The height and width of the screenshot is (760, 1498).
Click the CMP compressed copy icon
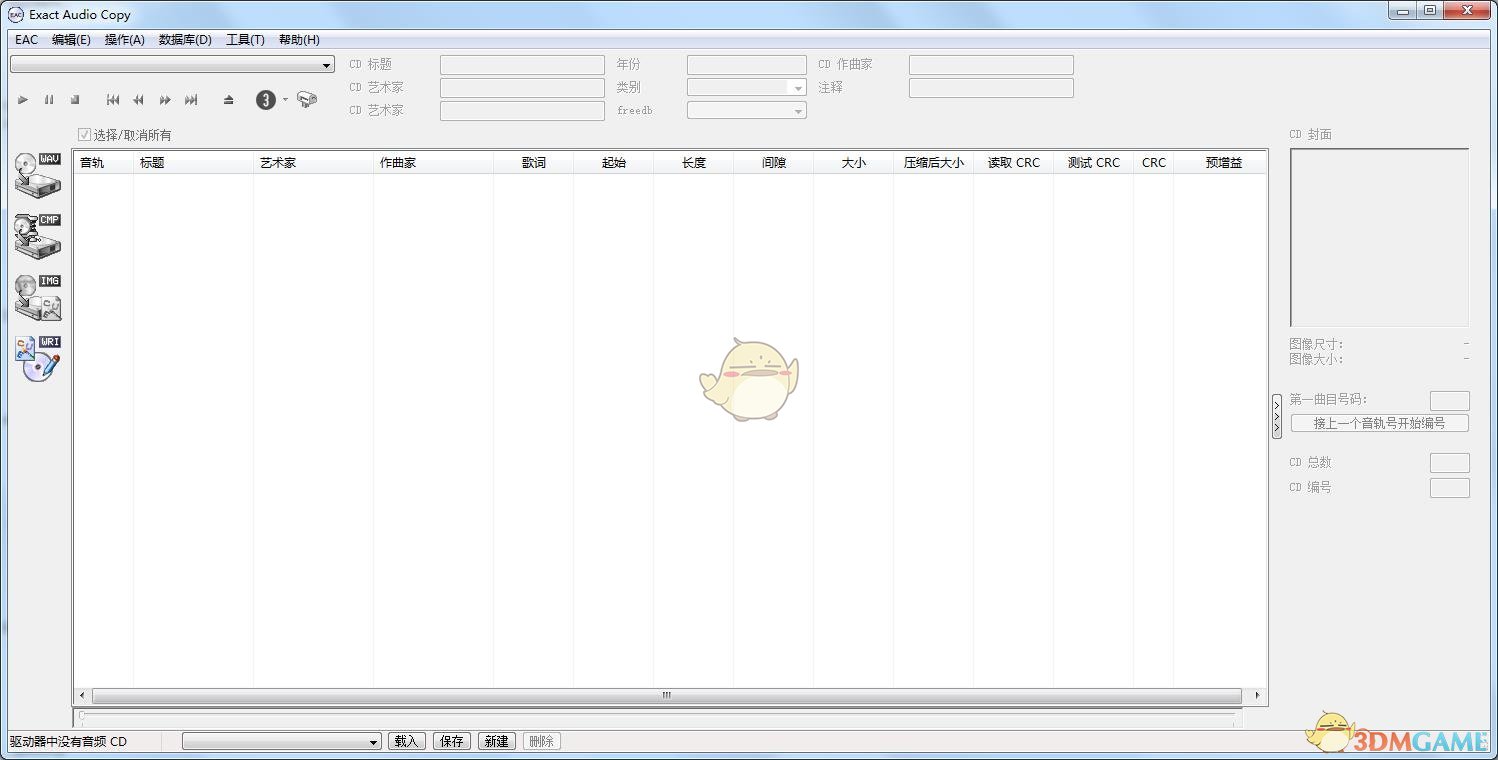tap(38, 236)
